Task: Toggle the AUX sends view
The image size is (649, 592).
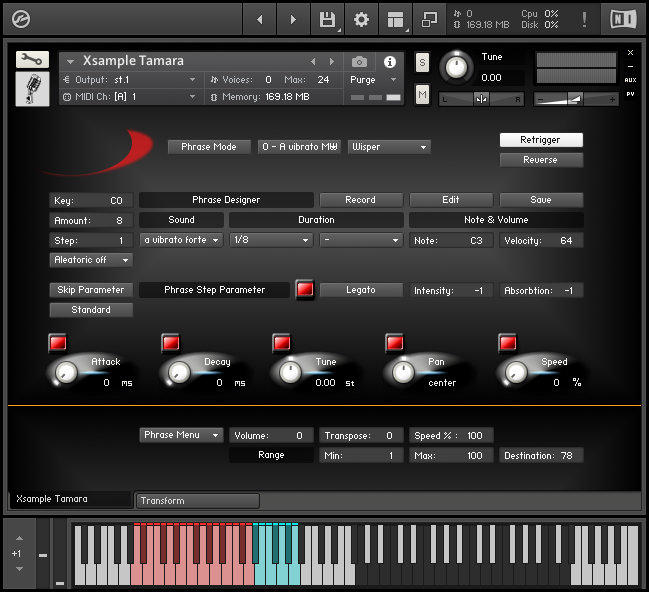Action: 630,80
